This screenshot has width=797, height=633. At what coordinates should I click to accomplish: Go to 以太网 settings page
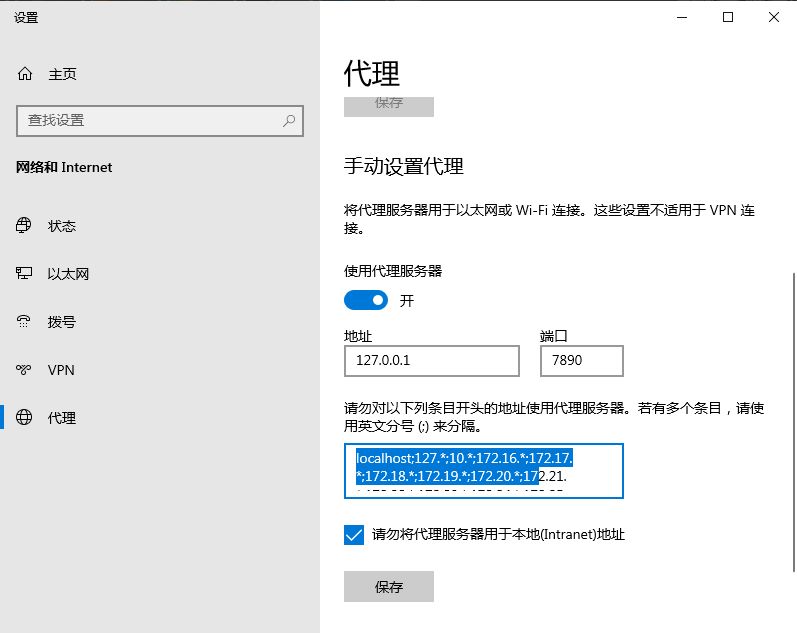[x=68, y=274]
